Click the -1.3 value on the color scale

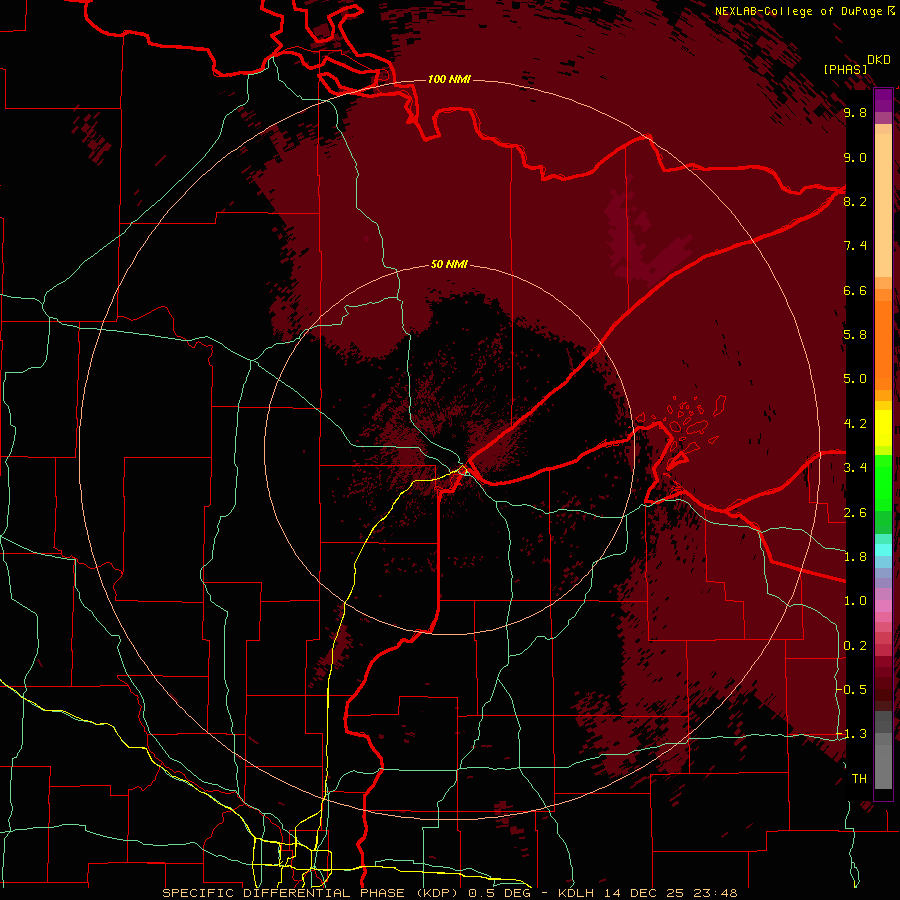pos(852,734)
